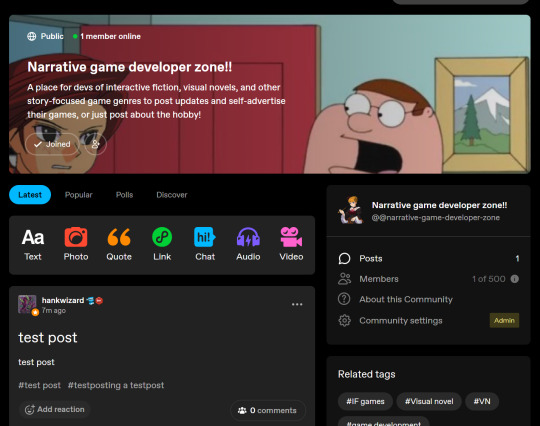Create a new Chat post

[x=205, y=245]
